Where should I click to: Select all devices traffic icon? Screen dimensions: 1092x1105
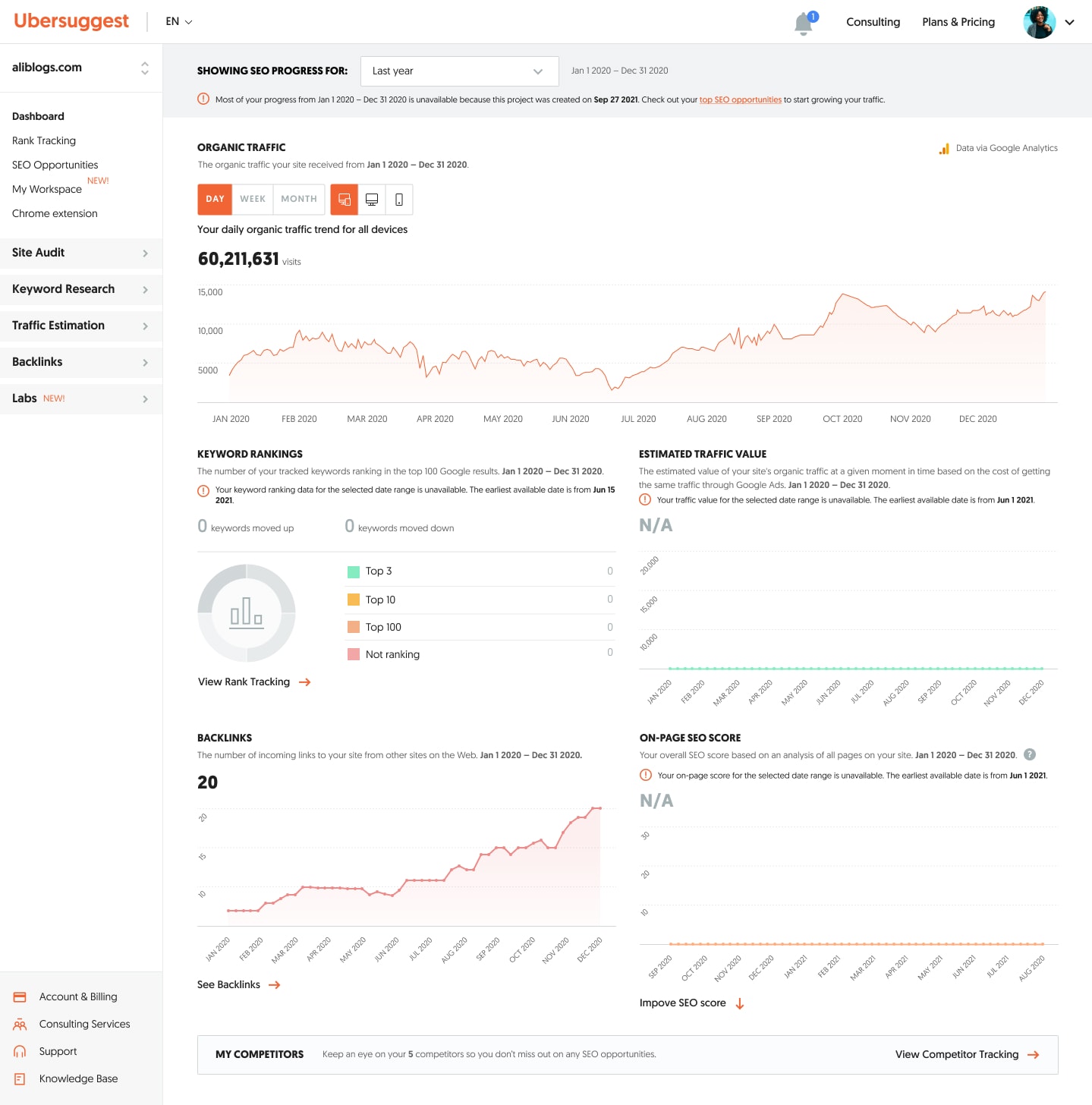click(345, 200)
